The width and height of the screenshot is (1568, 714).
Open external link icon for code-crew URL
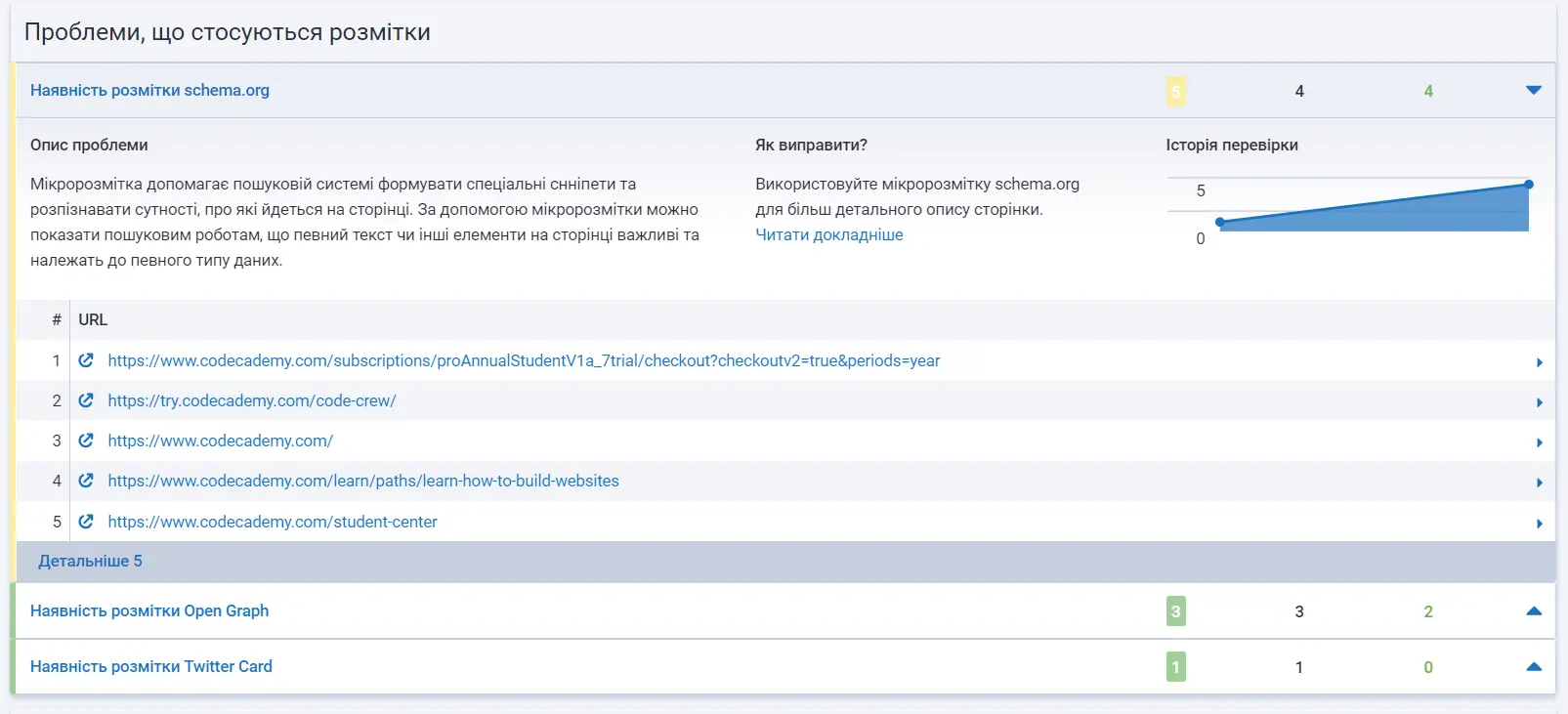click(x=86, y=400)
